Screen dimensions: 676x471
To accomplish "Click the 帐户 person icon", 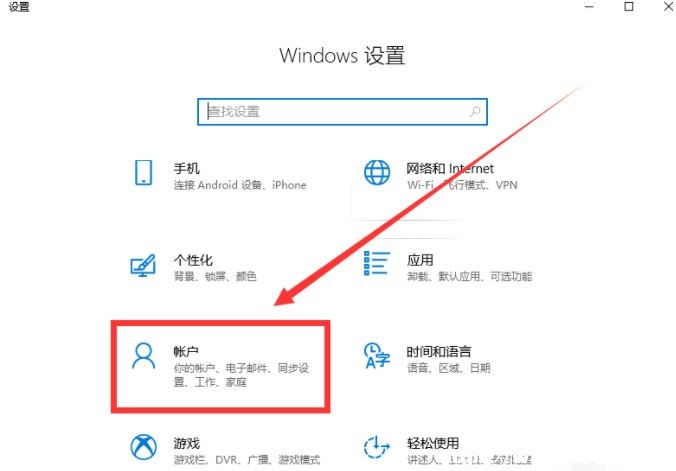I will pos(143,356).
